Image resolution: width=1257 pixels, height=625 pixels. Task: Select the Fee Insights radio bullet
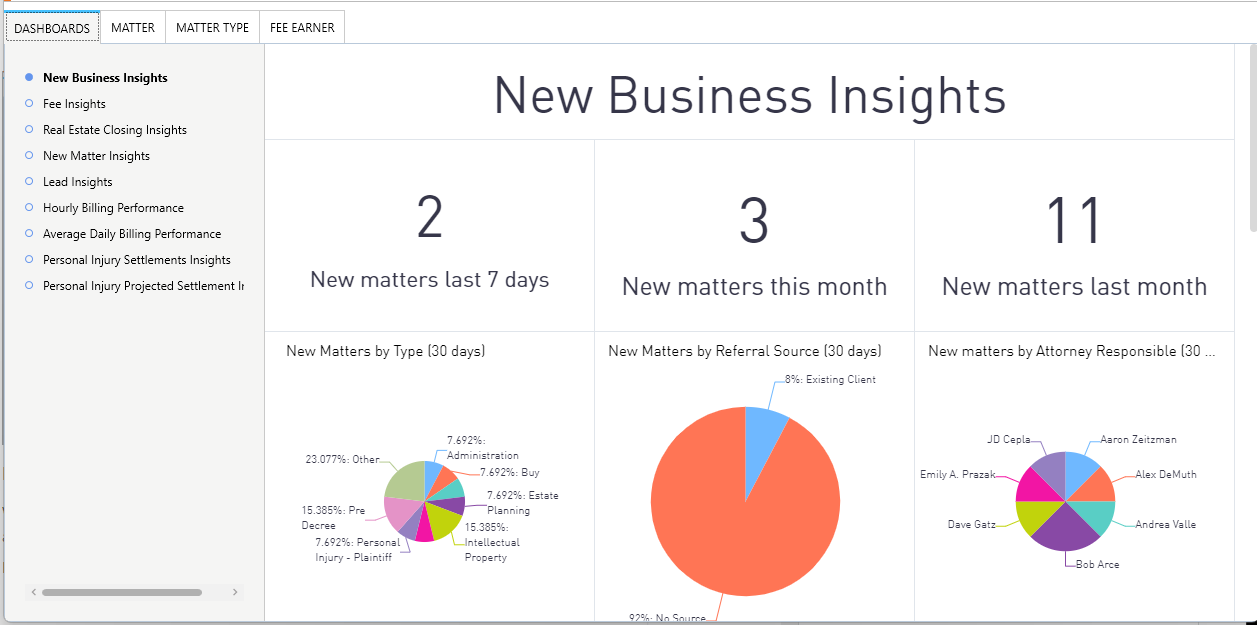click(x=29, y=103)
